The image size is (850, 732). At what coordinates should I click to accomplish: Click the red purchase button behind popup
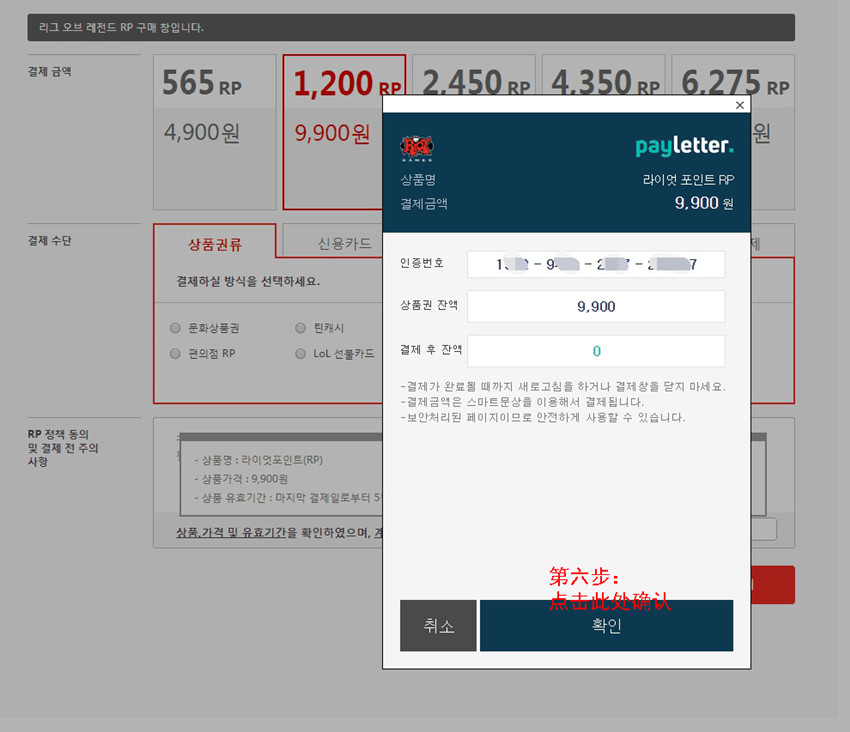773,585
